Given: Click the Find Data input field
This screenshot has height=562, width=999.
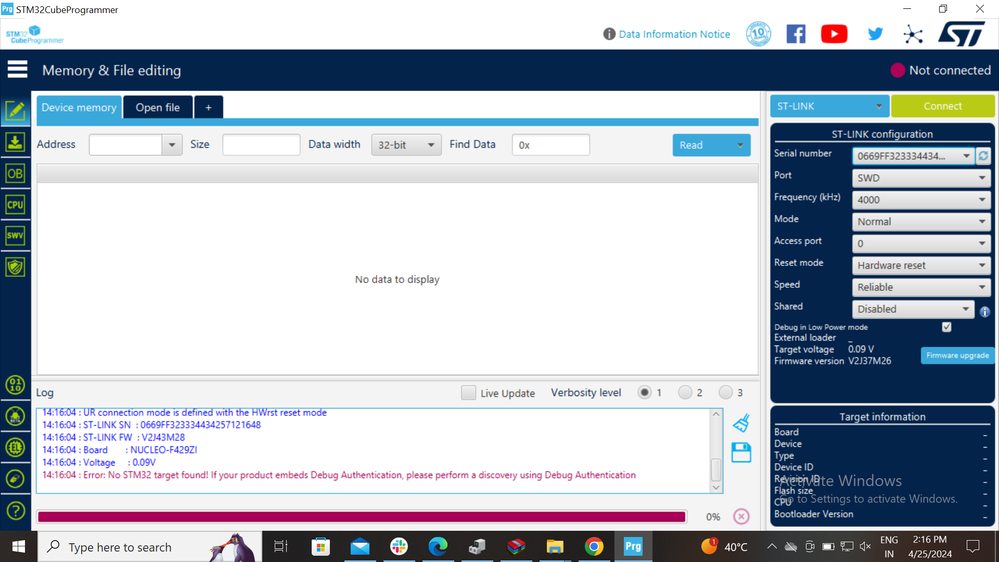Looking at the screenshot, I should click(x=550, y=145).
